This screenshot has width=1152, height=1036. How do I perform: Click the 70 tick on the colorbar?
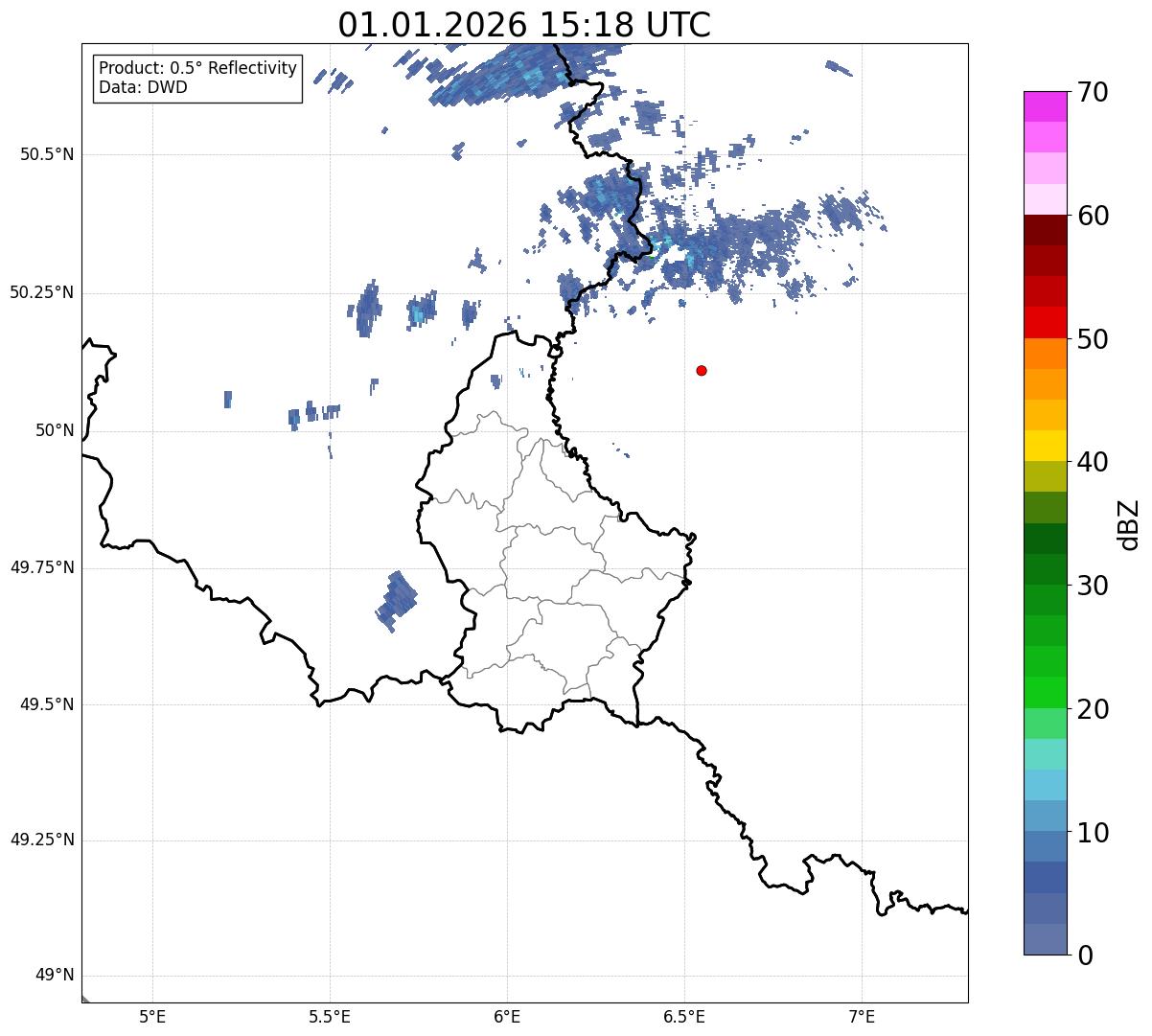tap(1093, 92)
